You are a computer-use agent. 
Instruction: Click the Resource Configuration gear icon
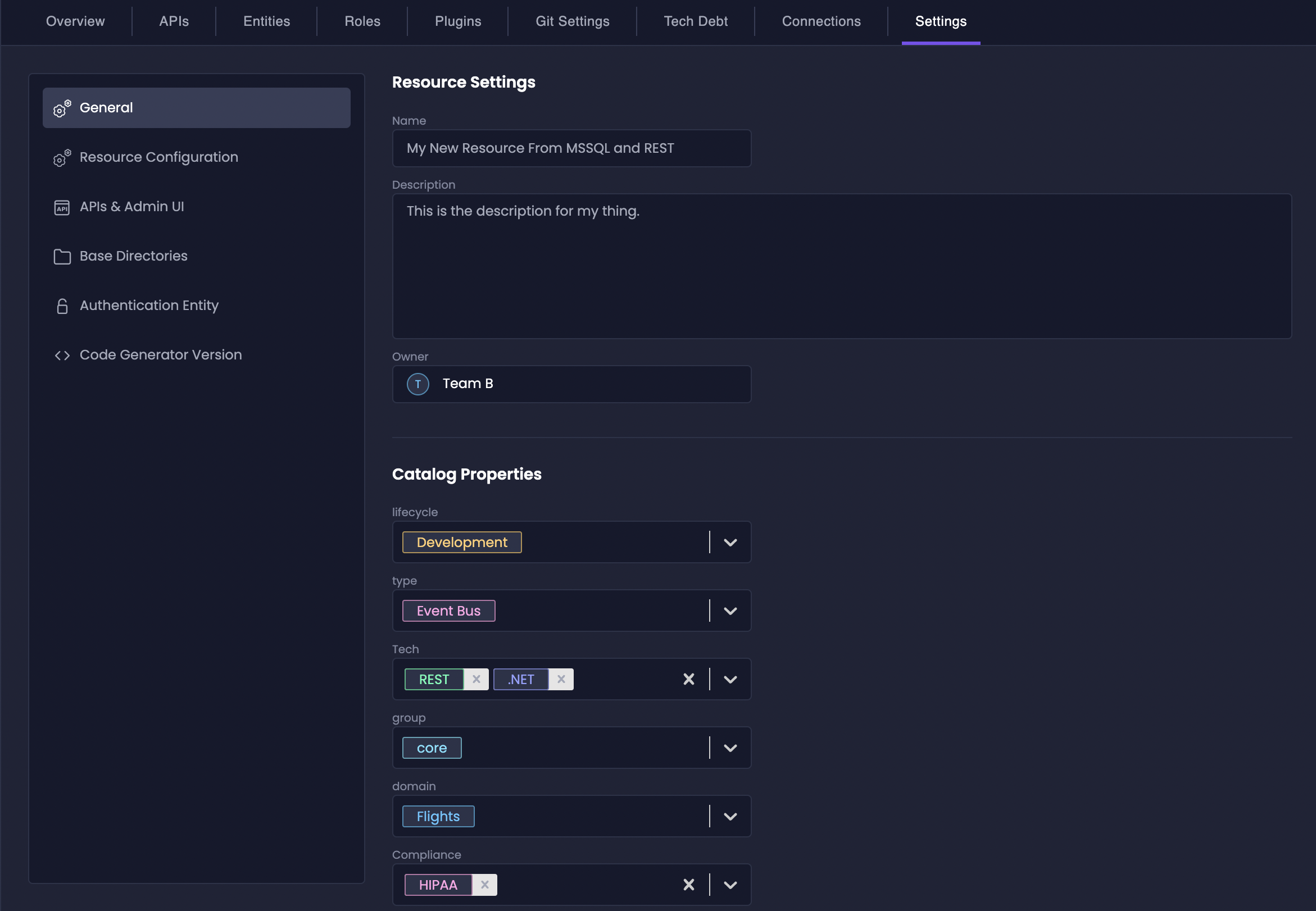pyautogui.click(x=62, y=157)
